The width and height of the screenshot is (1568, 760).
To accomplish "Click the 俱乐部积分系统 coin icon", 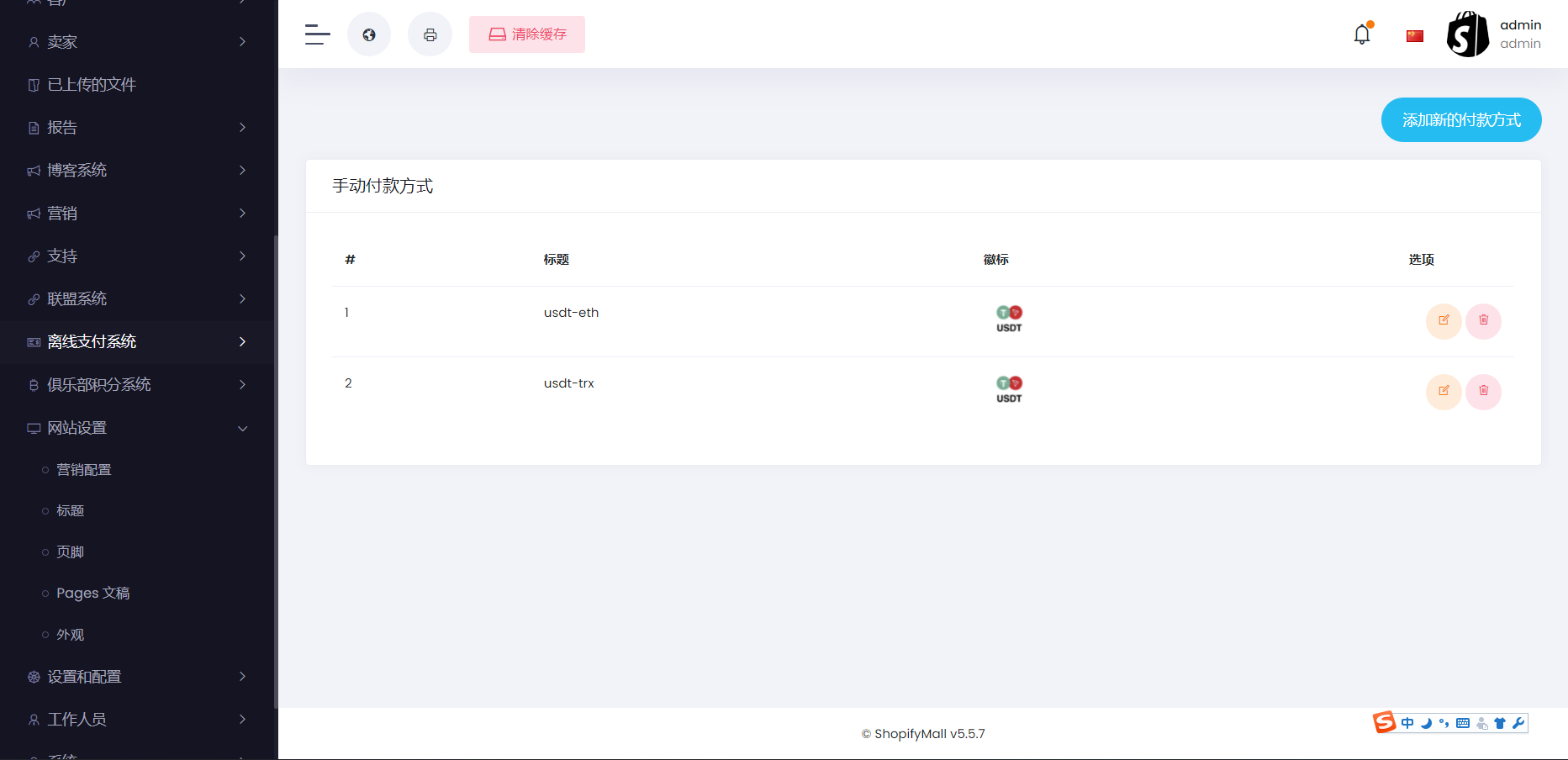I will 34,385.
